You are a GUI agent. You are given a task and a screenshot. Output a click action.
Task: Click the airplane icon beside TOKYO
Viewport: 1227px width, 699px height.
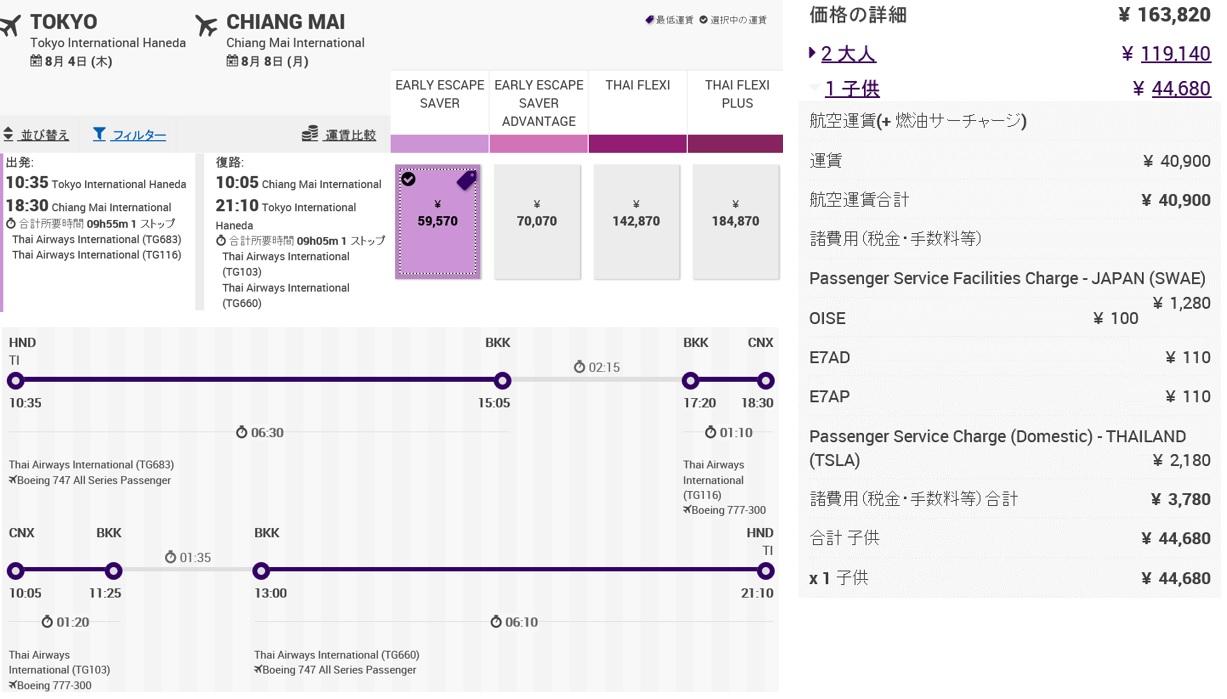tap(11, 26)
